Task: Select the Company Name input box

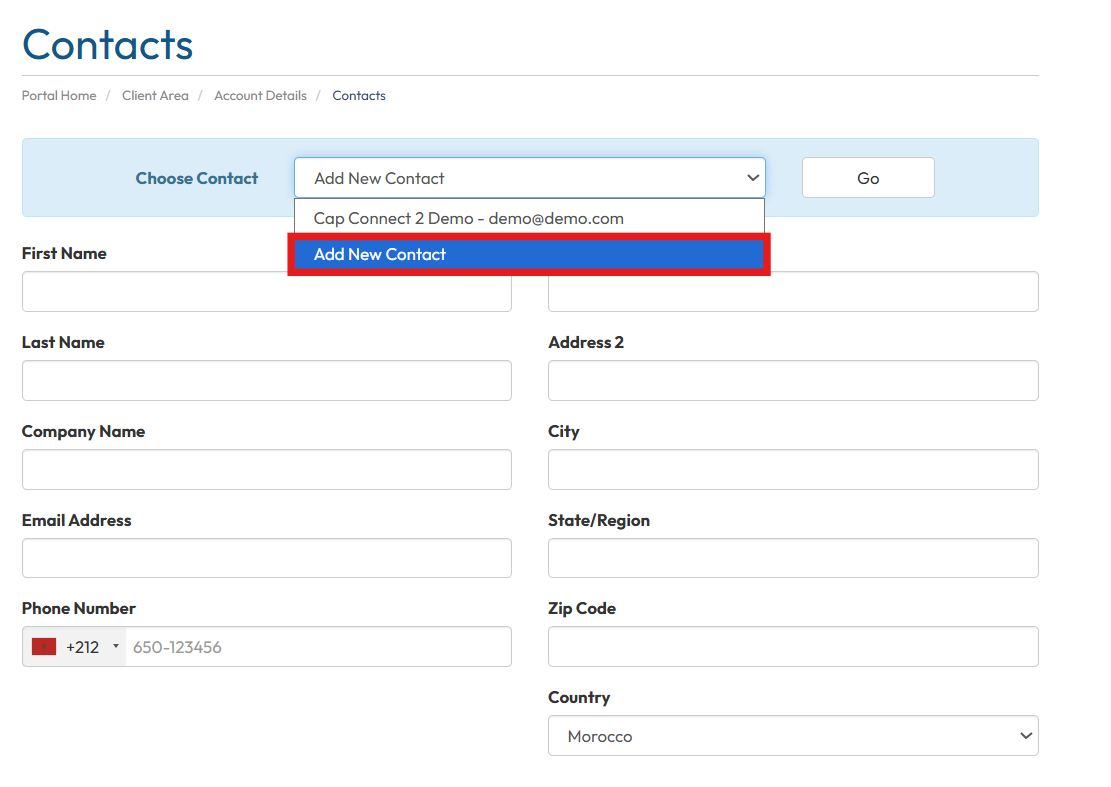Action: tap(266, 470)
